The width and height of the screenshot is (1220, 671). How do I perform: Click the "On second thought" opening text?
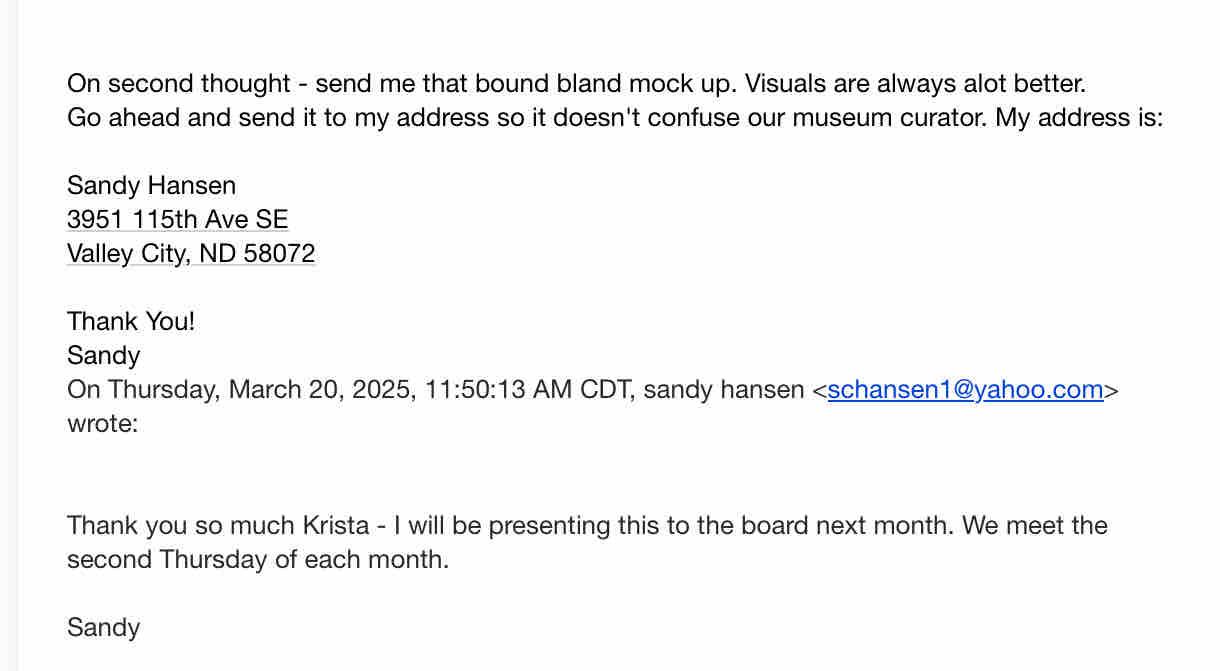tap(177, 84)
